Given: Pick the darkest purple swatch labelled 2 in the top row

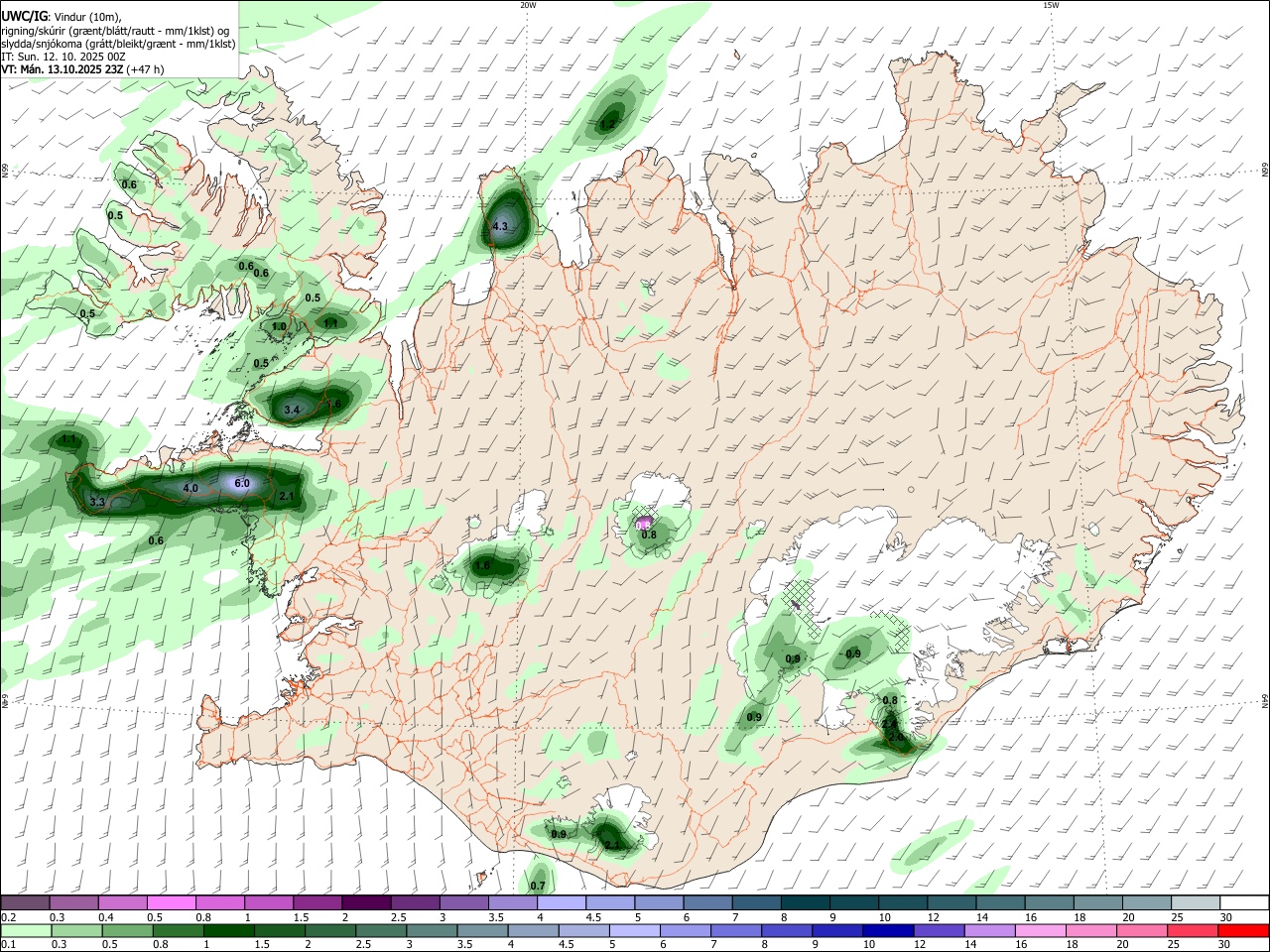Looking at the screenshot, I should pos(365,902).
